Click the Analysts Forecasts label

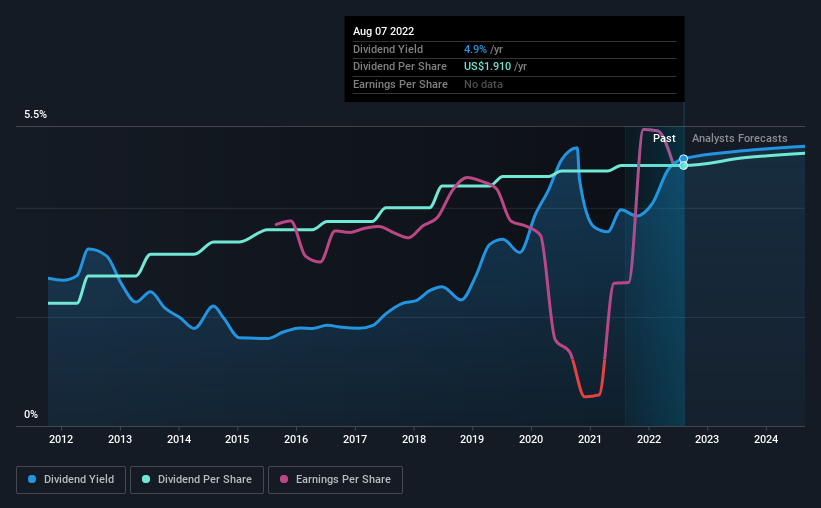point(739,138)
